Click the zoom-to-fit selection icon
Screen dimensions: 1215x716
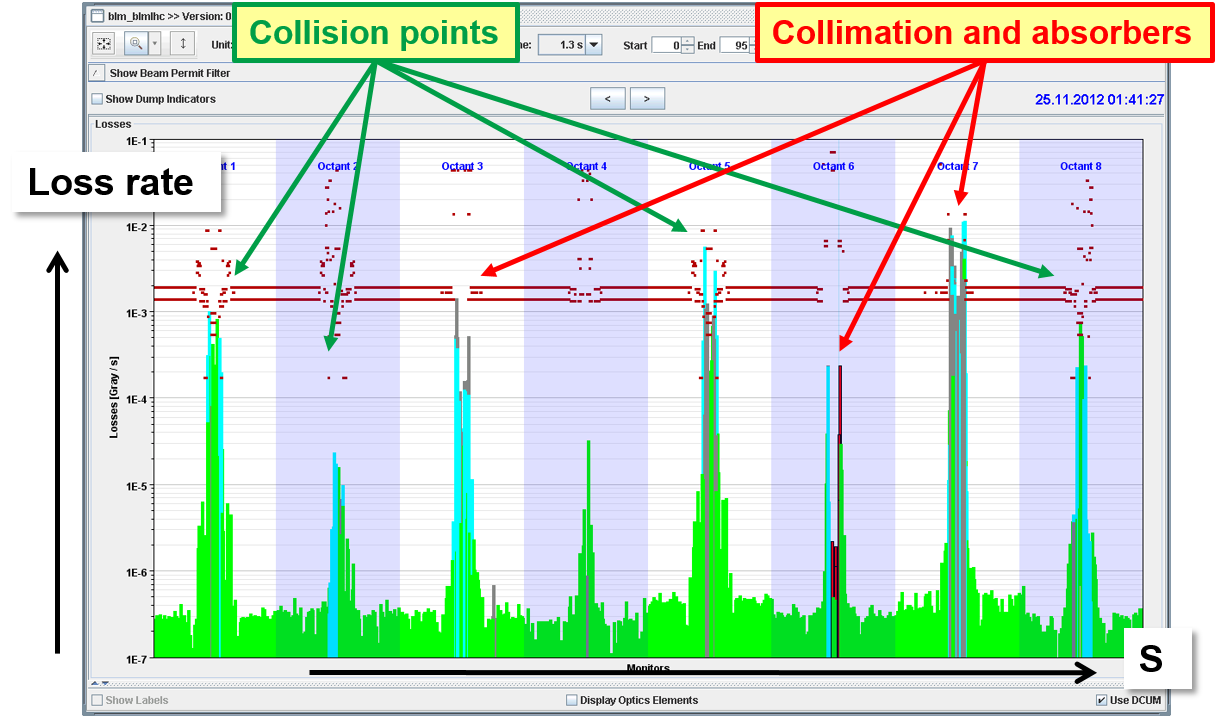click(x=104, y=44)
